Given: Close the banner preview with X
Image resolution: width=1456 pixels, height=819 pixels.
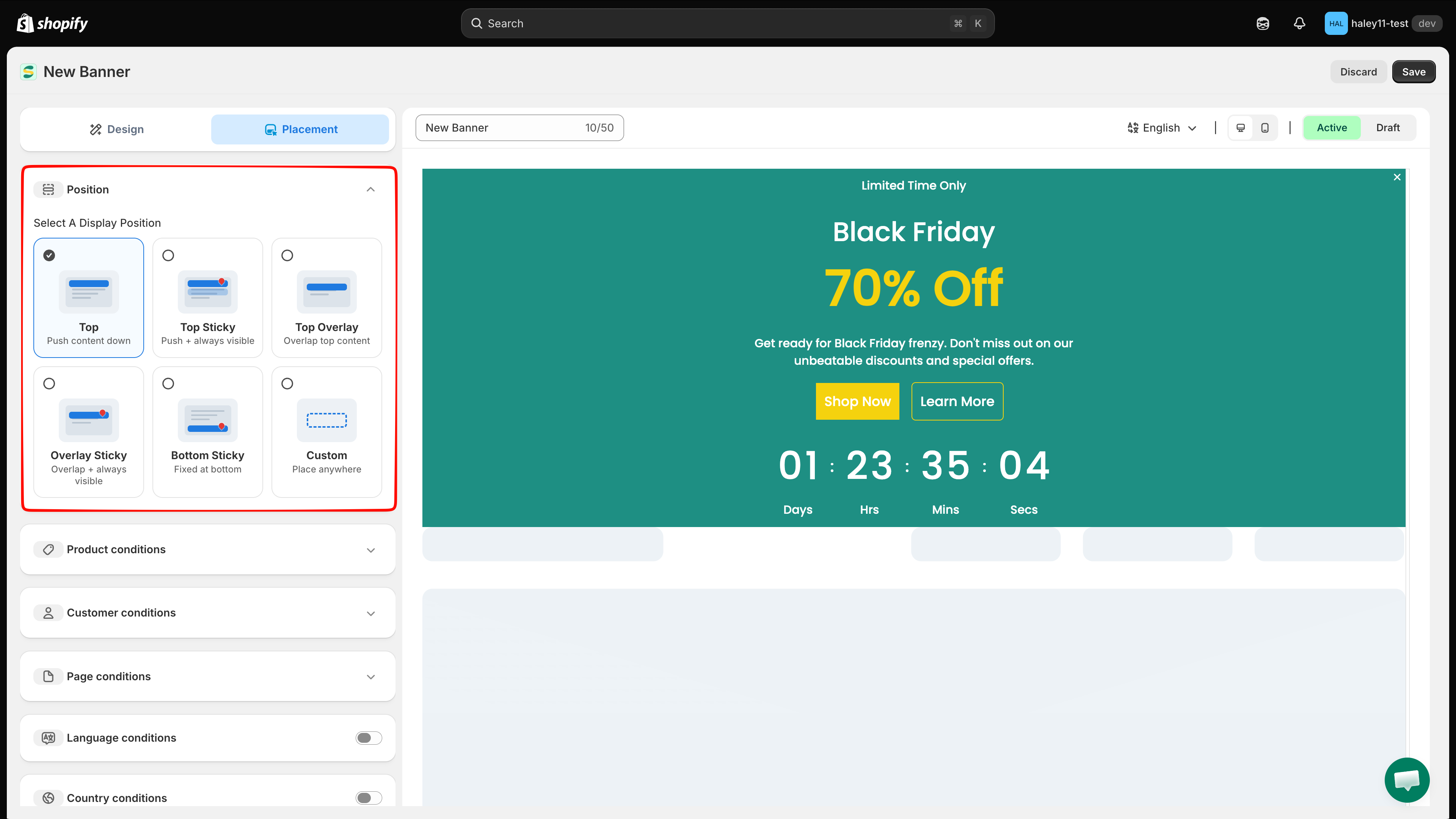Looking at the screenshot, I should coord(1397,177).
